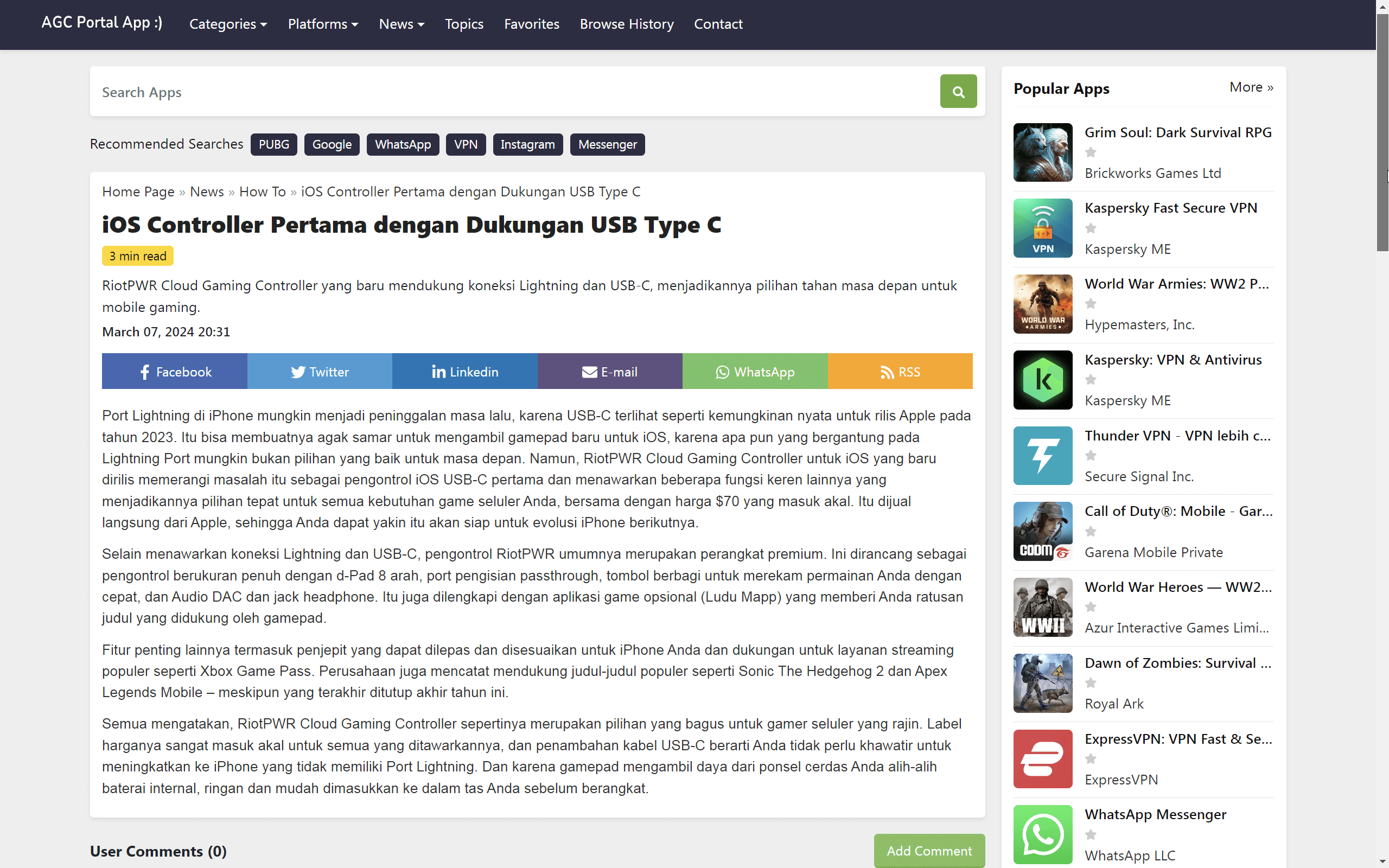Click rating star under Kaspersky Fast Secure VPN
The image size is (1389, 868).
coord(1091,228)
